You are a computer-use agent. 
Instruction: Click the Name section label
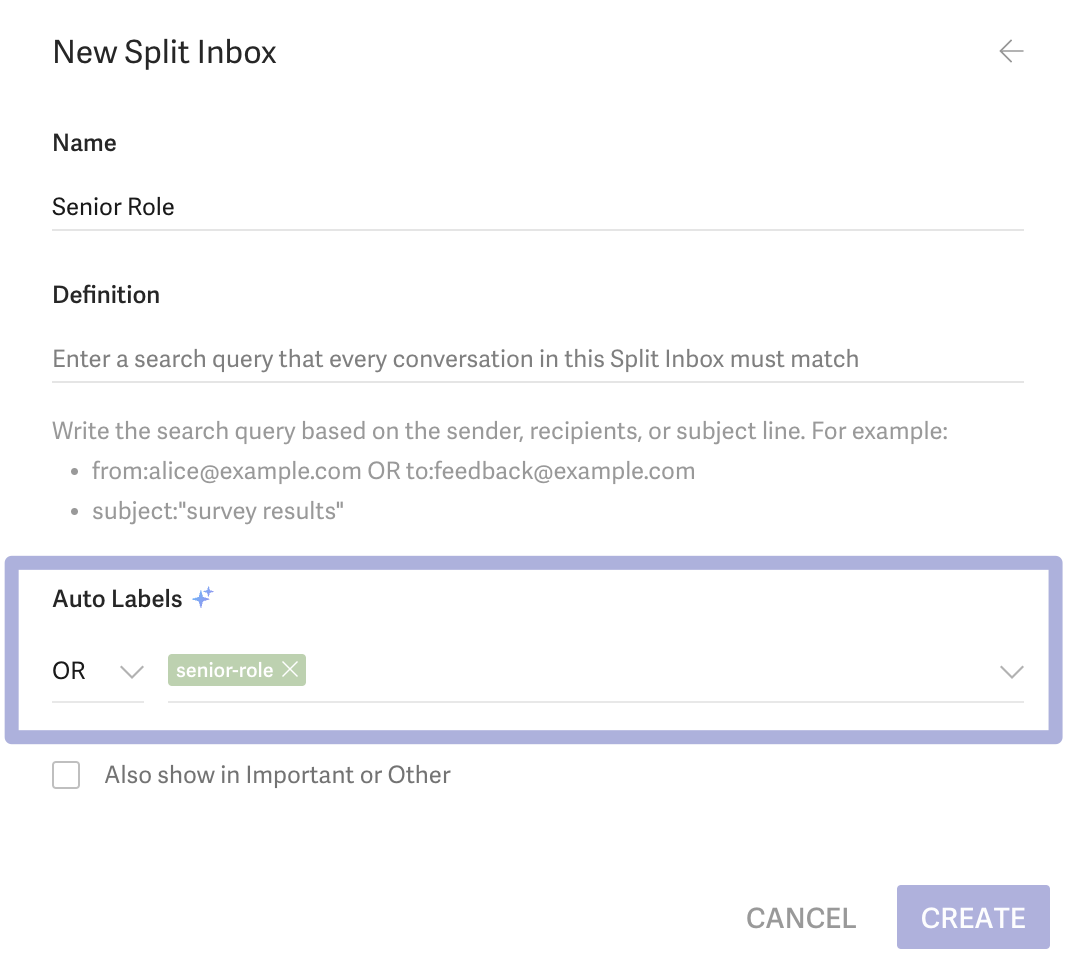pyautogui.click(x=85, y=143)
